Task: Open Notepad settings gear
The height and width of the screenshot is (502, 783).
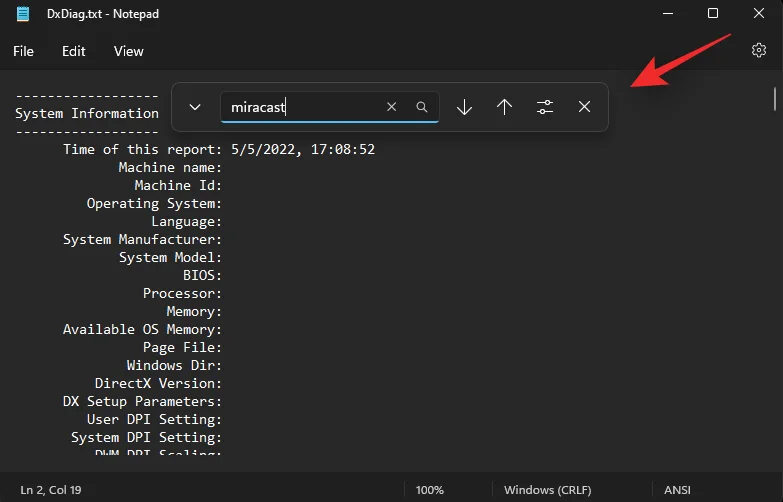Action: [x=759, y=50]
